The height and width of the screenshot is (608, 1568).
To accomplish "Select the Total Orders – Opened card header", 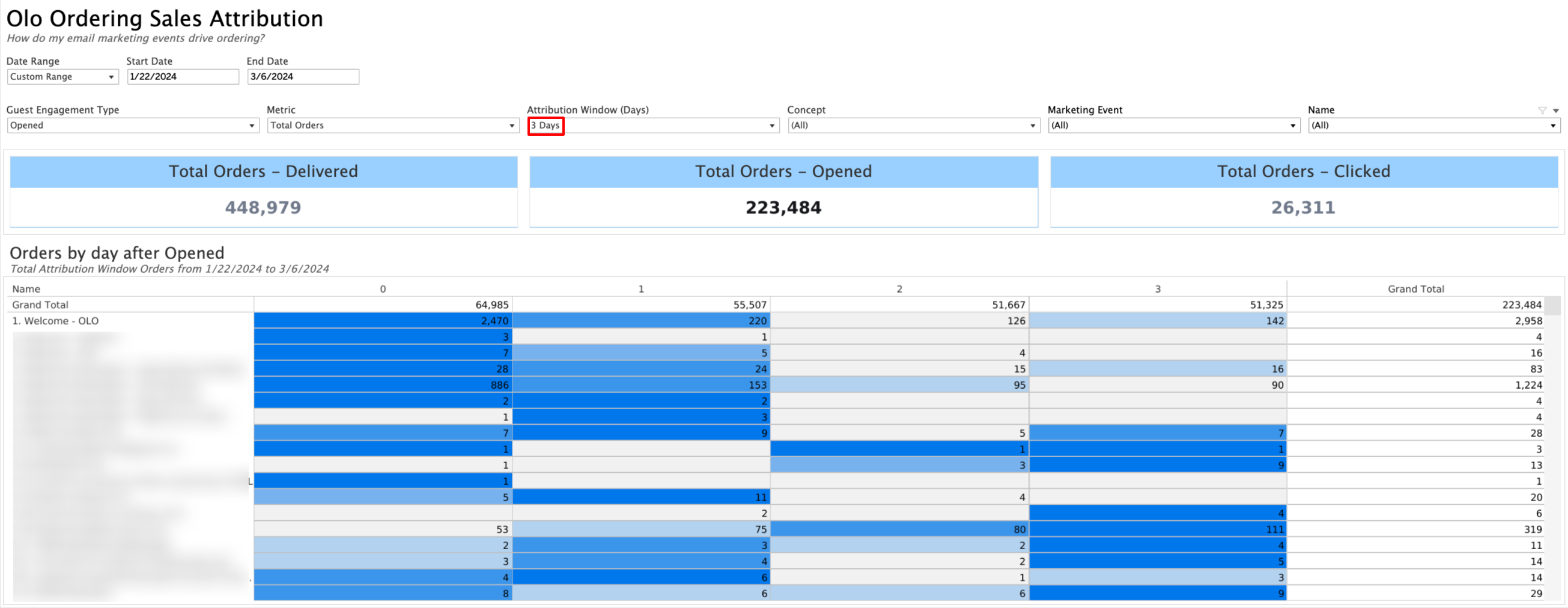I will (x=784, y=172).
